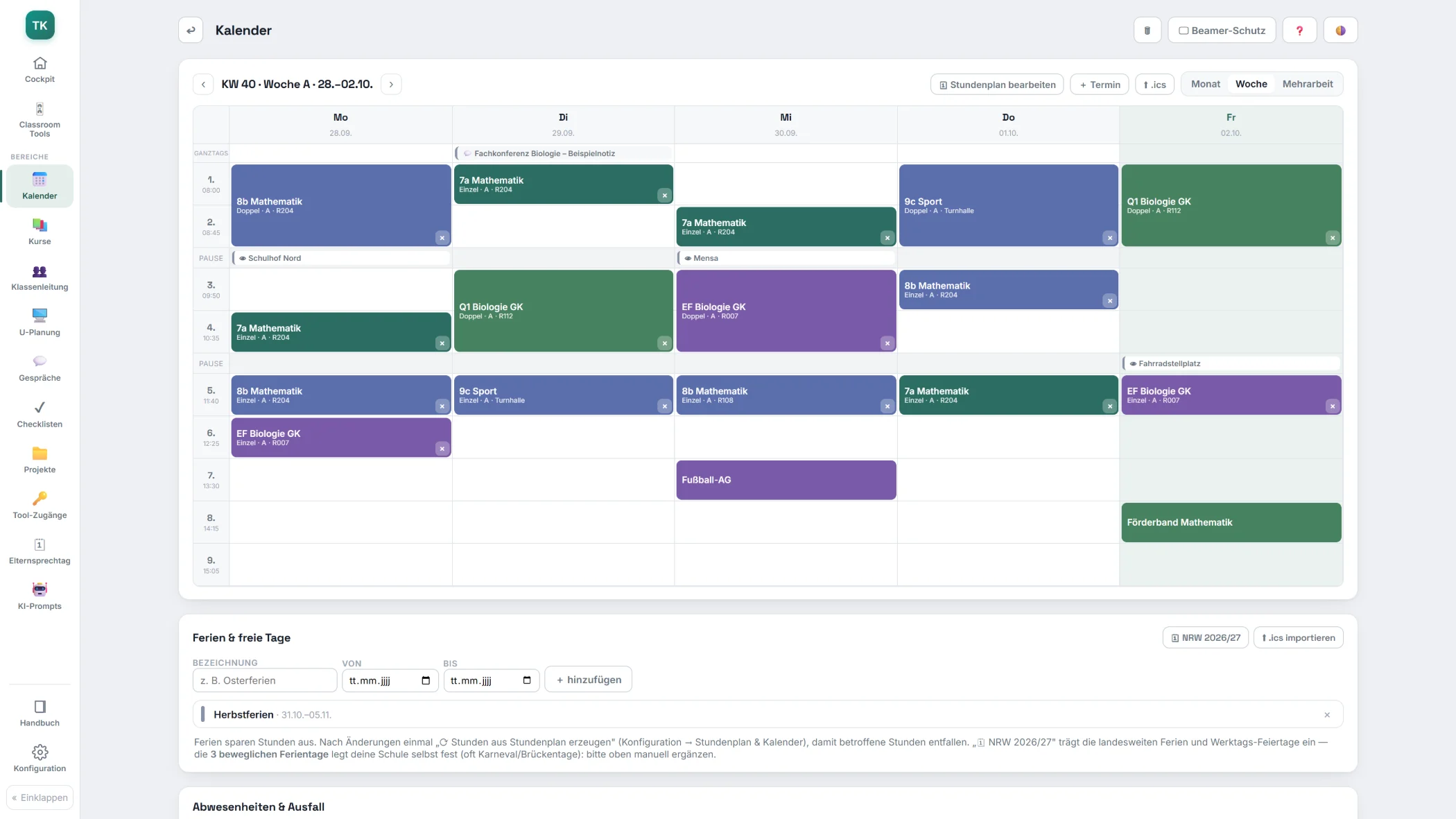The width and height of the screenshot is (1456, 819).
Task: Click the trash icon in header
Action: pos(1147,31)
